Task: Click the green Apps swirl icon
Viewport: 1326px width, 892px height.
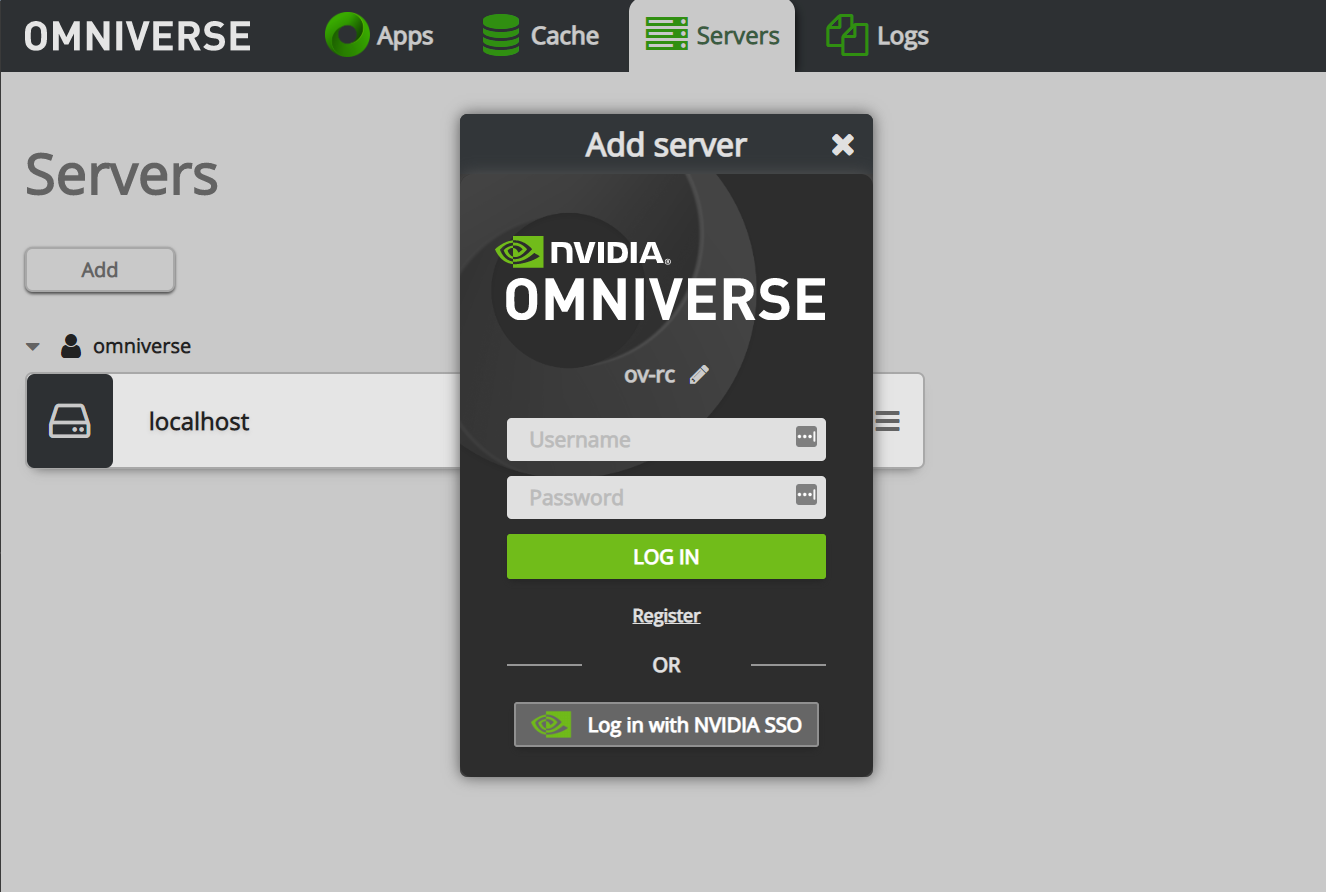Action: (347, 35)
